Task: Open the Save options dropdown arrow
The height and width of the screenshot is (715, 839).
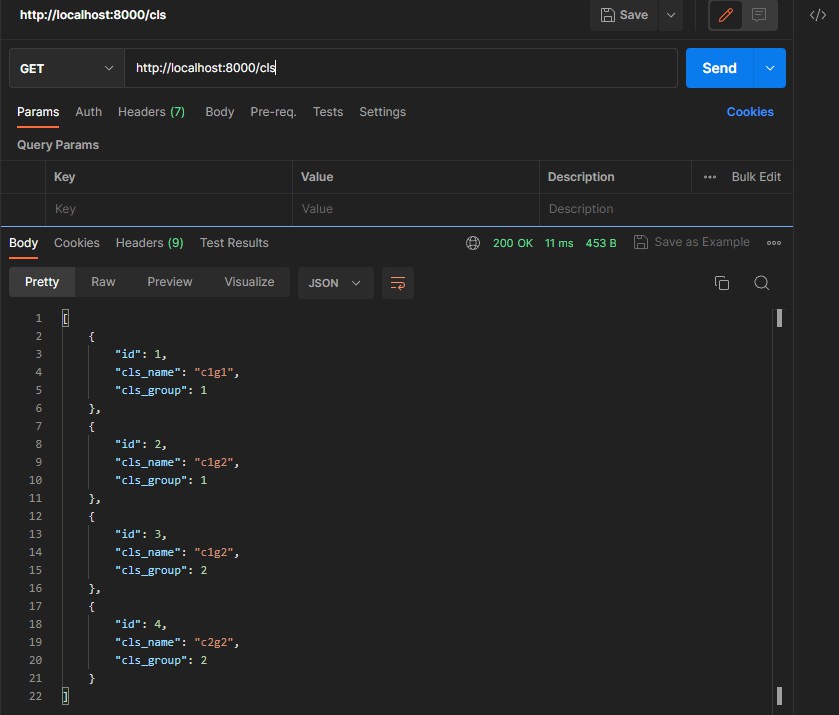Action: coord(670,15)
